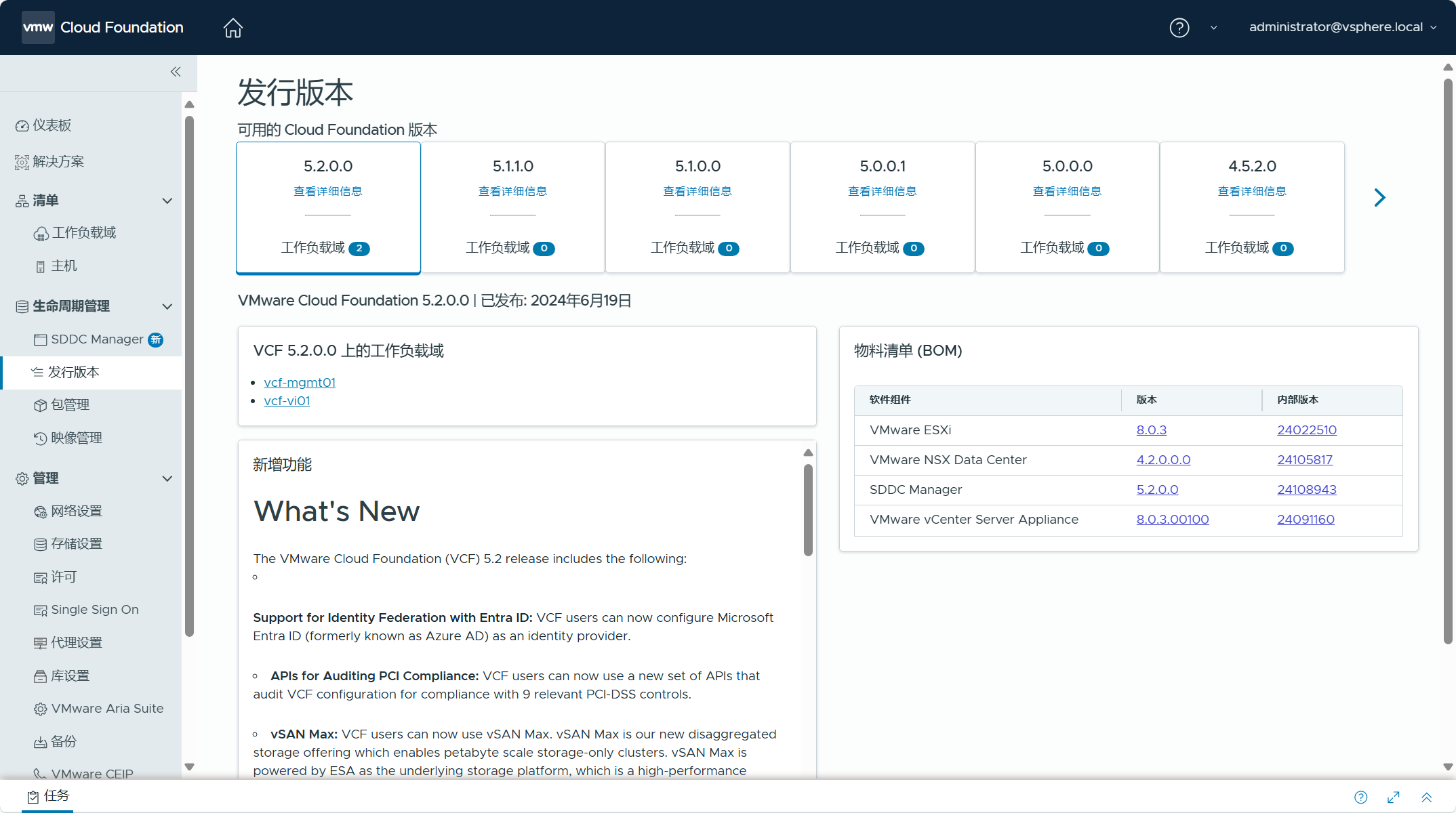Expand tasks panel using double-up arrow icon
This screenshot has height=813, width=1456.
point(1427,797)
